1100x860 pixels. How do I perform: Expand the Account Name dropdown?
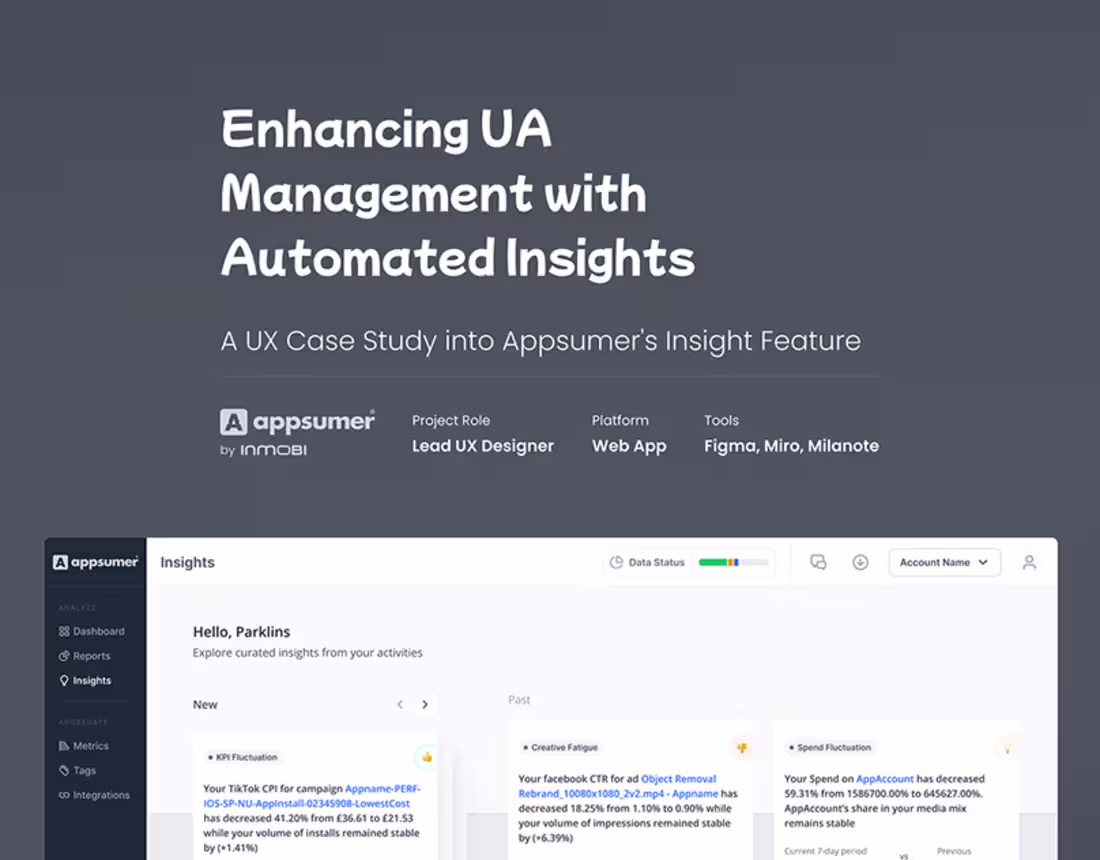click(944, 562)
